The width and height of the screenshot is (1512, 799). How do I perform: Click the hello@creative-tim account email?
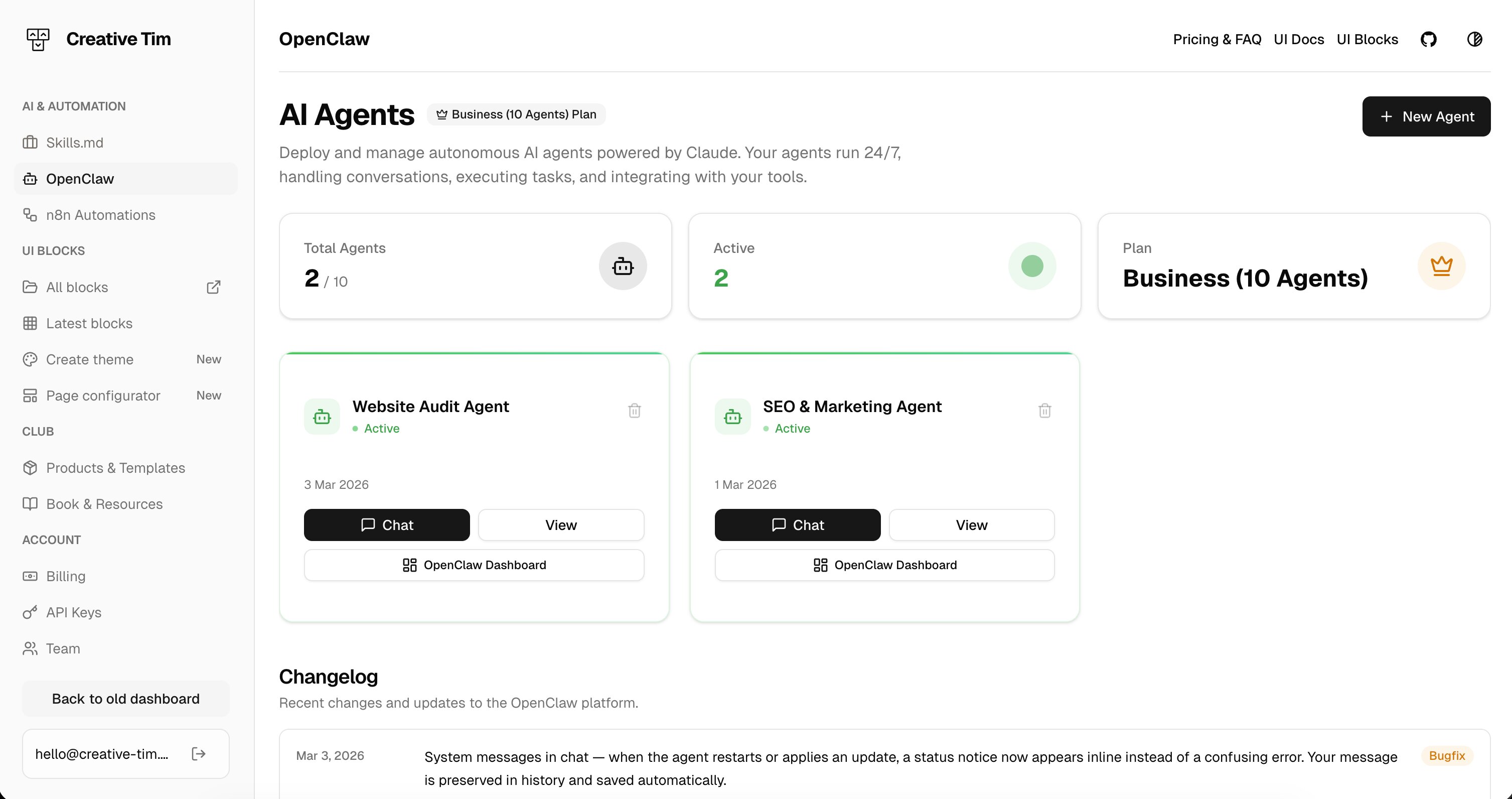[101, 754]
